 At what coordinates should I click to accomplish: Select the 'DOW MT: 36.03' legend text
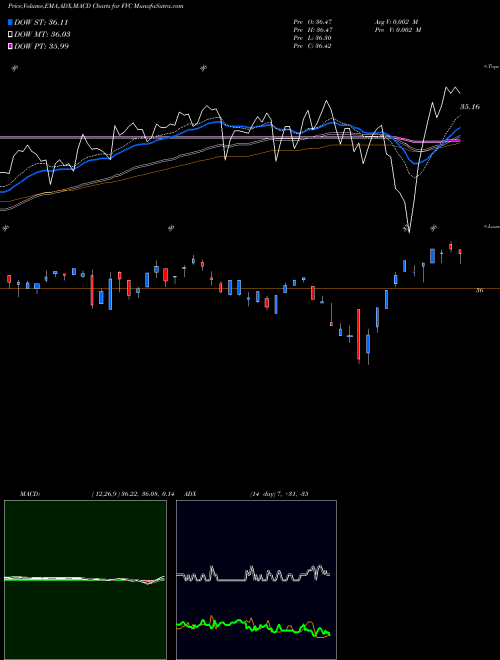pos(42,34)
